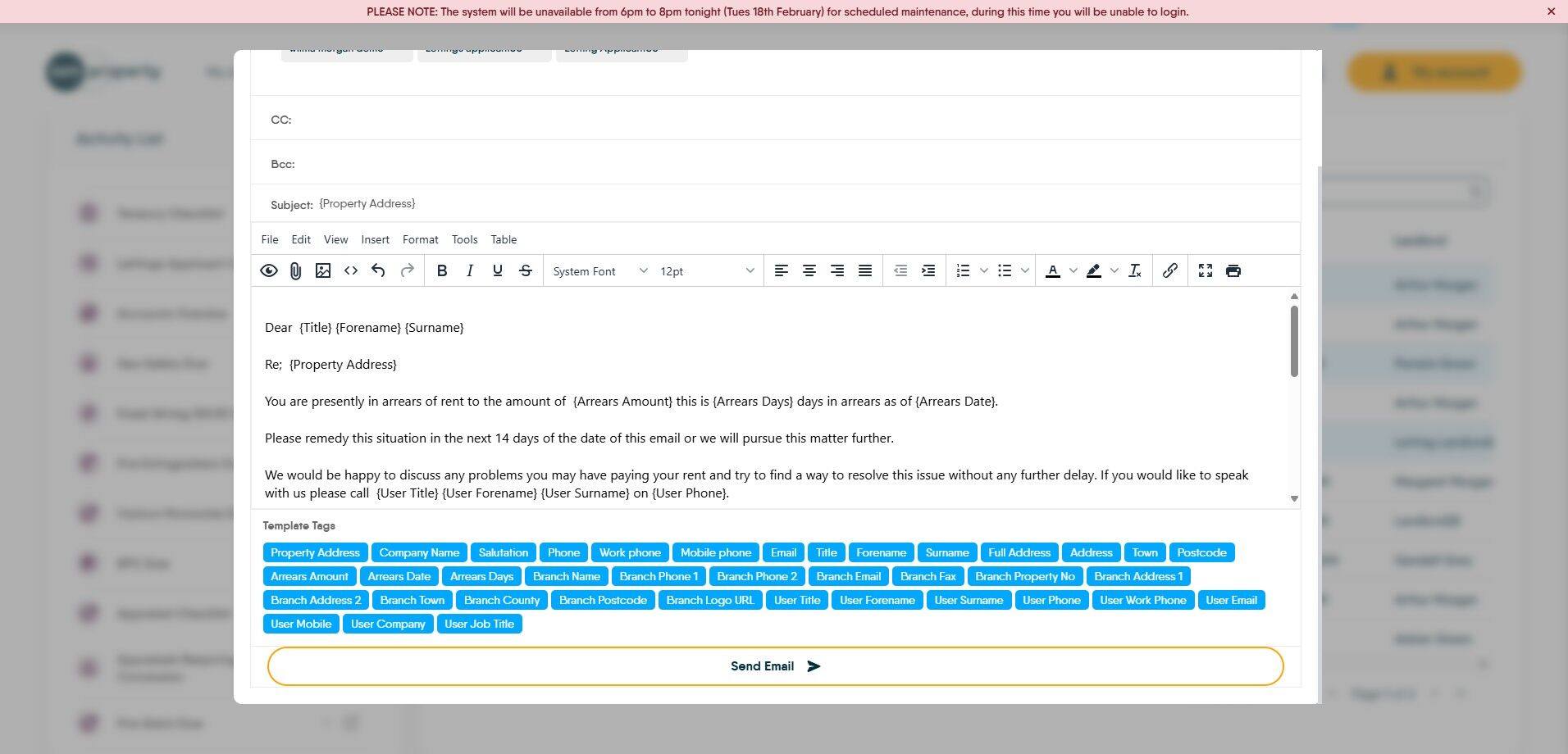Open the Insert menu
The image size is (1568, 754).
coord(376,239)
